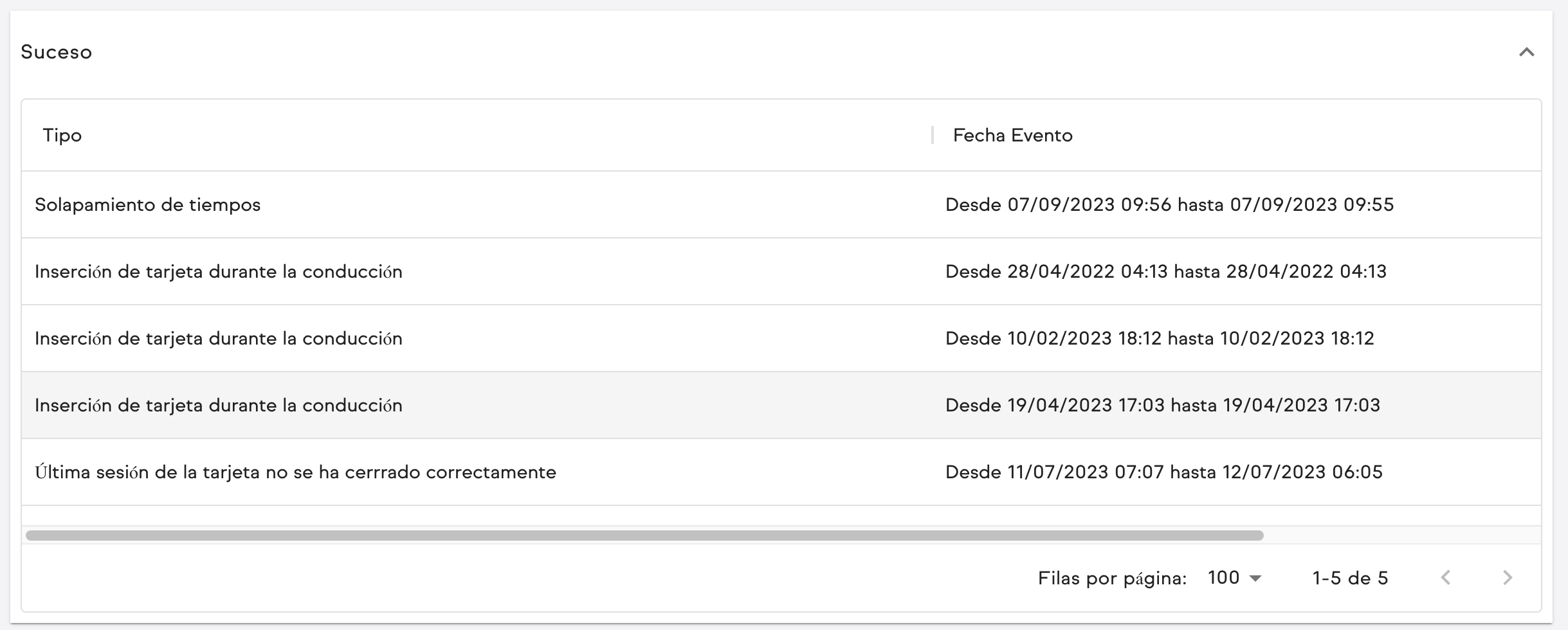1568x630 pixels.
Task: Expand the rows-per-page selector showing 100
Action: coord(1233,577)
